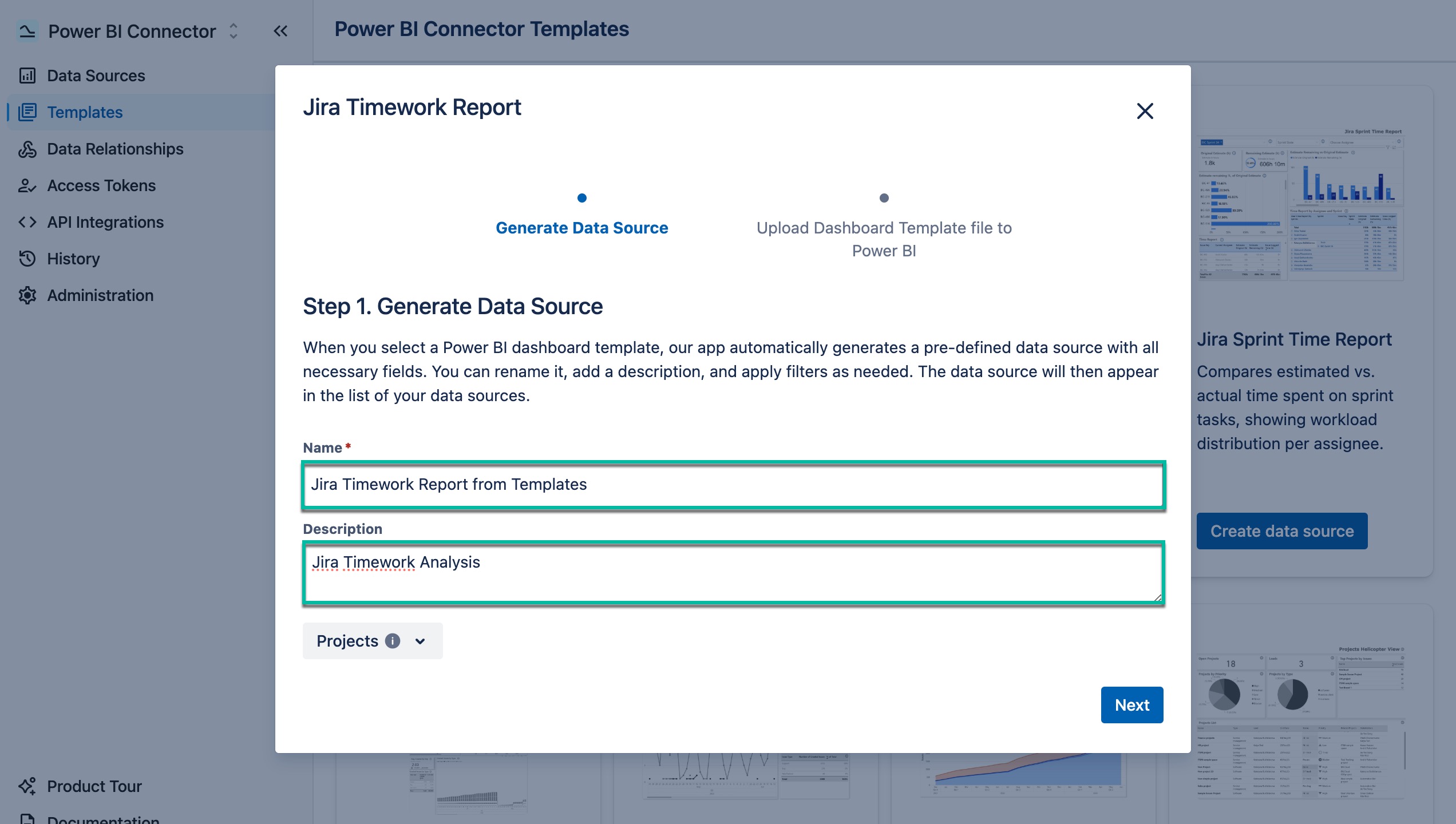Select the Access Tokens person icon
Image resolution: width=1456 pixels, height=824 pixels.
27,185
